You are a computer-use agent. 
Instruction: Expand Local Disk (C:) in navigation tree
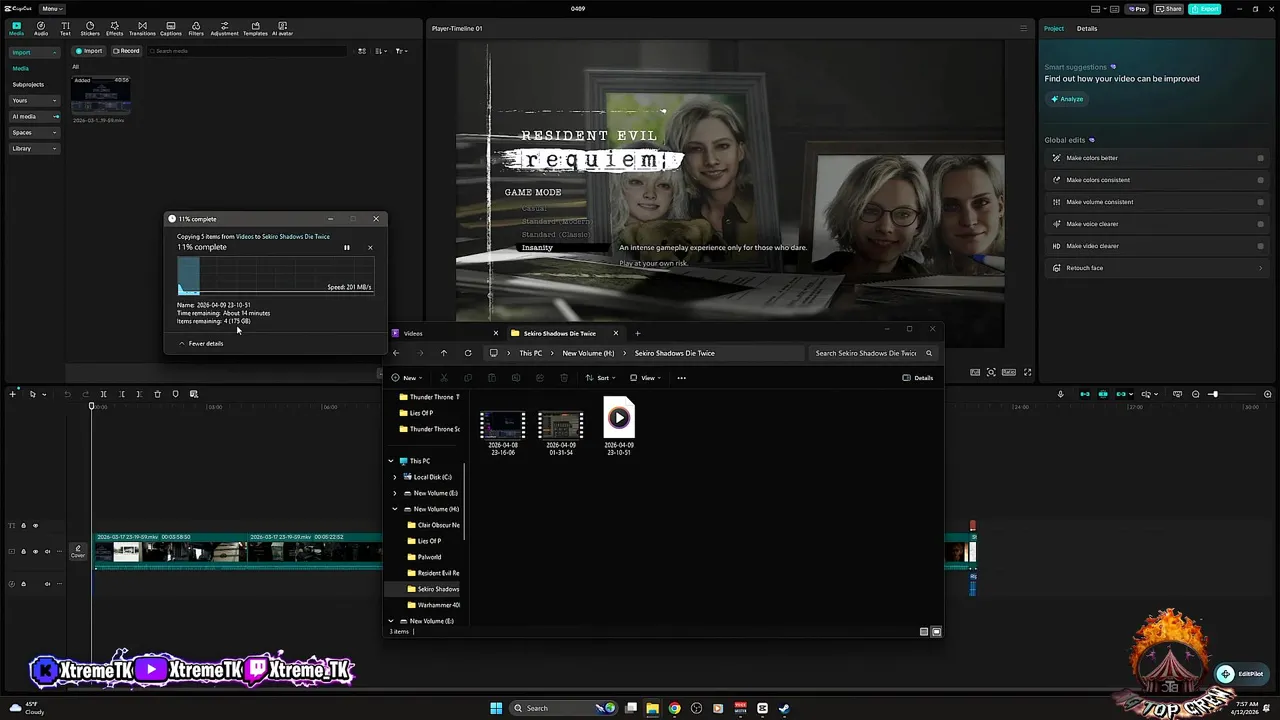coord(394,477)
